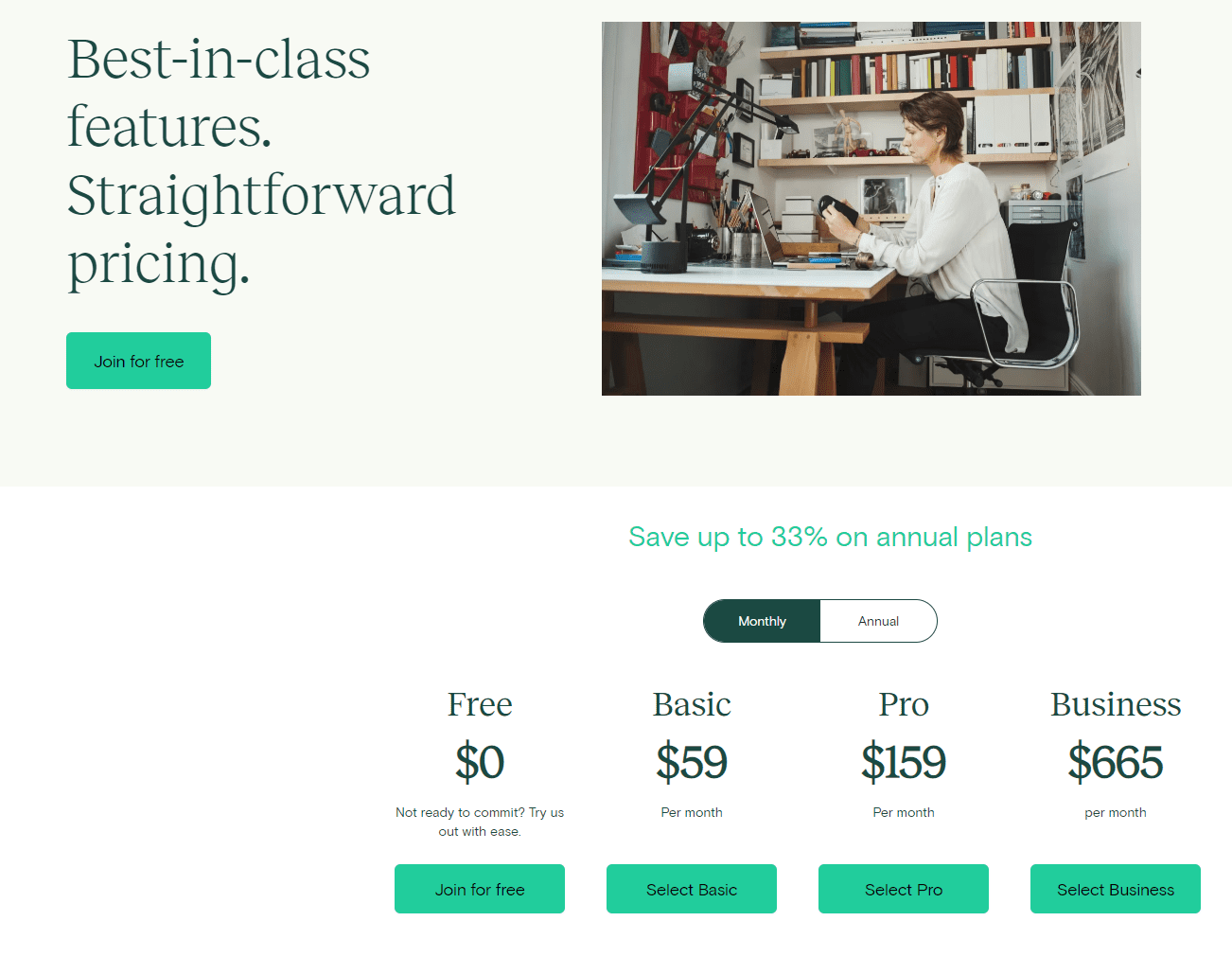Click the Pro plan heading
The height and width of the screenshot is (956, 1232).
pyautogui.click(x=903, y=704)
